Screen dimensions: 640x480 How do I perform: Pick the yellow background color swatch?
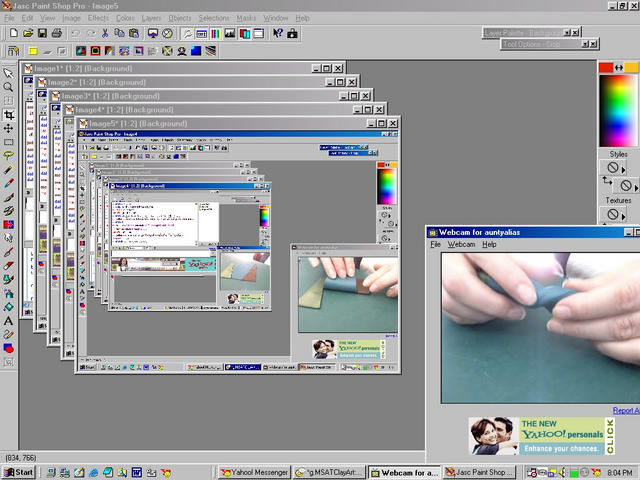click(631, 67)
